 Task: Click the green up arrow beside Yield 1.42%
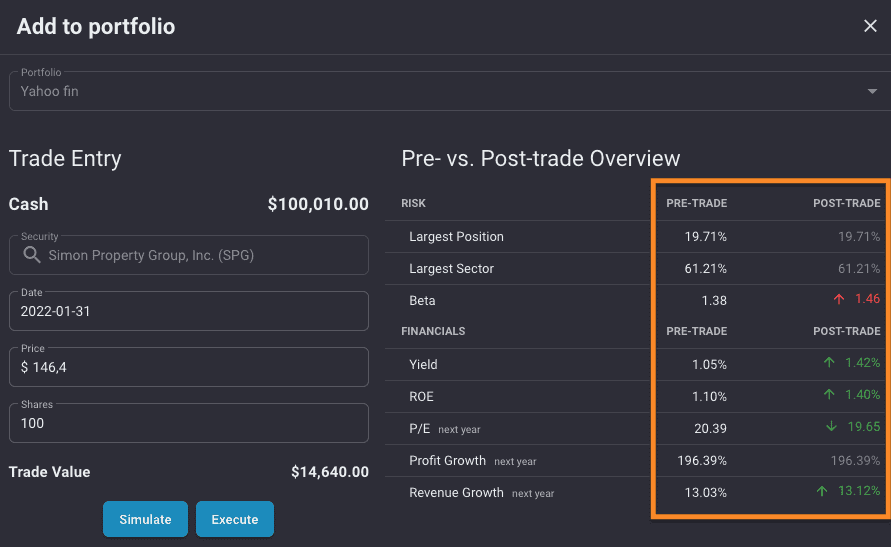[829, 362]
